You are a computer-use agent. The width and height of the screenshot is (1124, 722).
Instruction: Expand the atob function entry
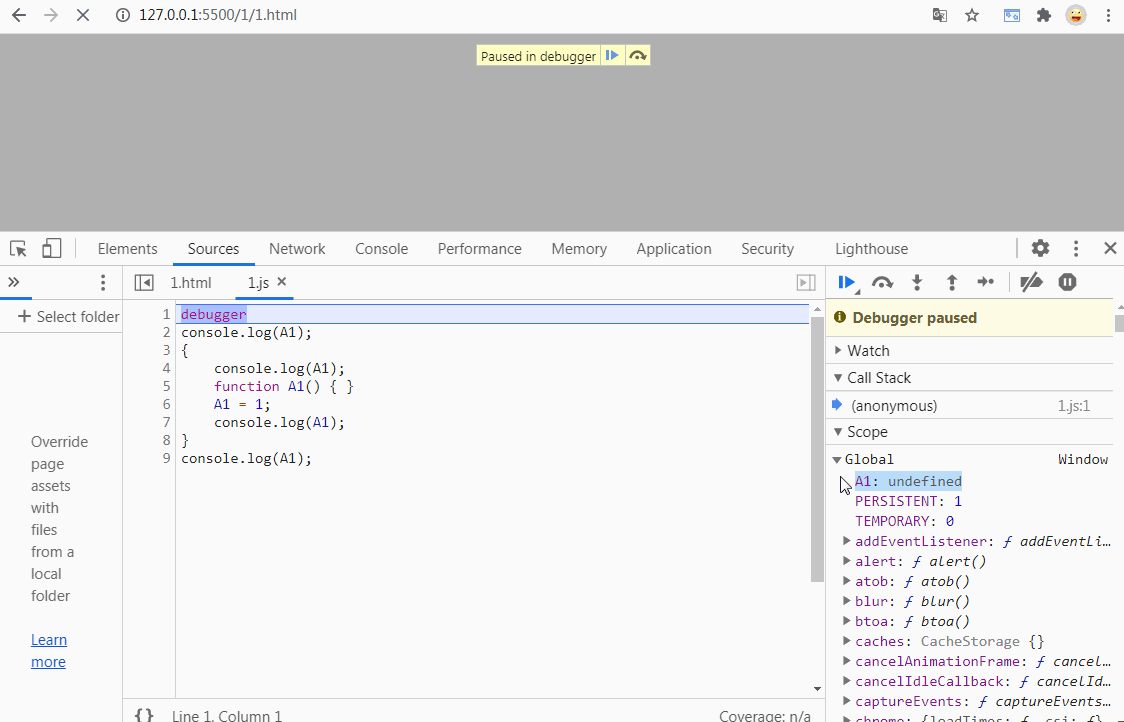pyautogui.click(x=847, y=581)
